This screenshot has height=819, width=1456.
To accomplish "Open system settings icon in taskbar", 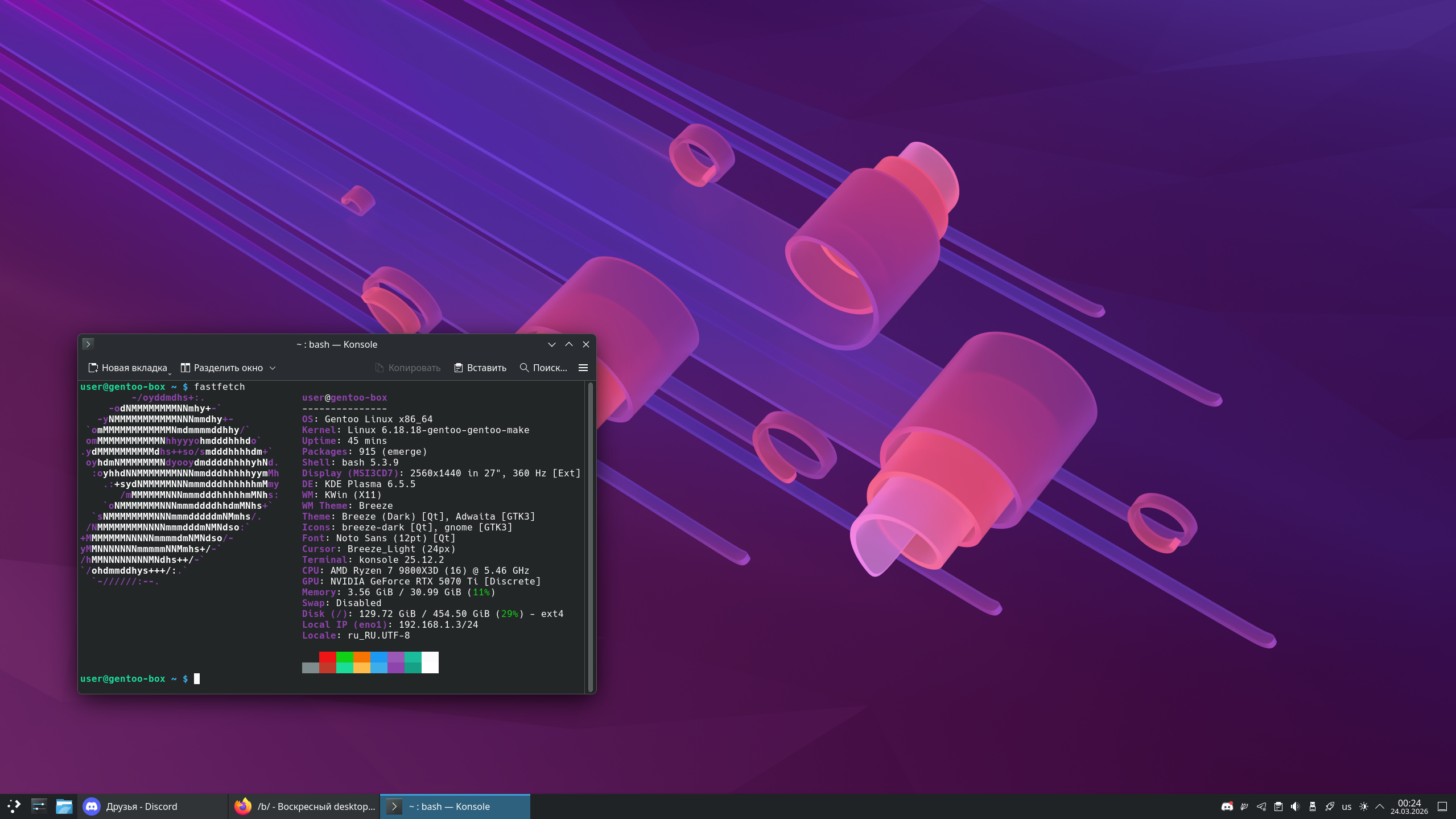I will click(x=39, y=806).
